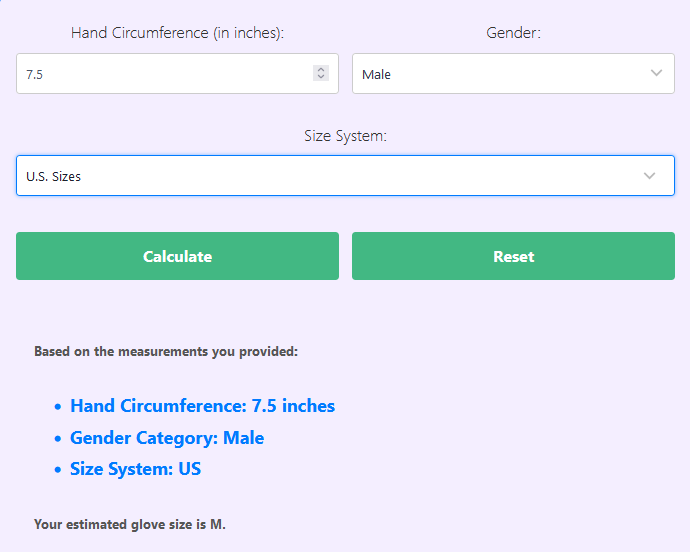Image resolution: width=690 pixels, height=552 pixels.
Task: Click the bullet before Hand Circumference result
Action: tap(57, 407)
